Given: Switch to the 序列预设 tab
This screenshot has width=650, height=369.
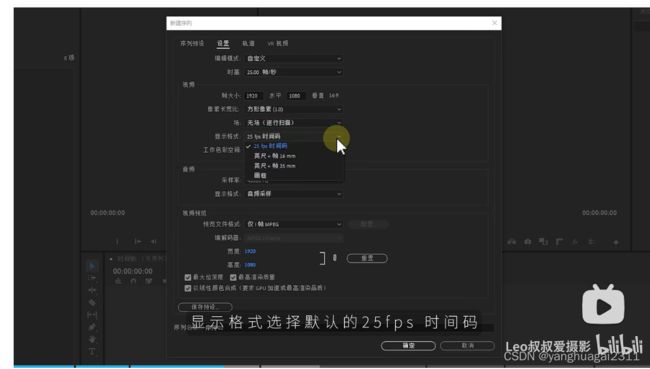Looking at the screenshot, I should tap(192, 43).
